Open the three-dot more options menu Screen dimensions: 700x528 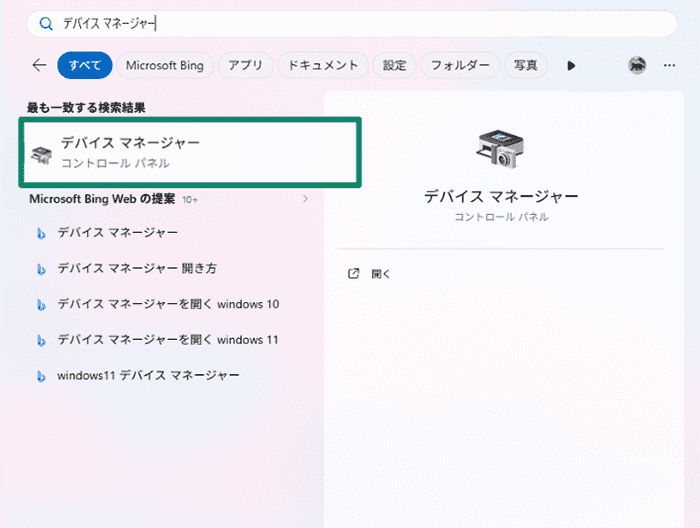click(669, 65)
